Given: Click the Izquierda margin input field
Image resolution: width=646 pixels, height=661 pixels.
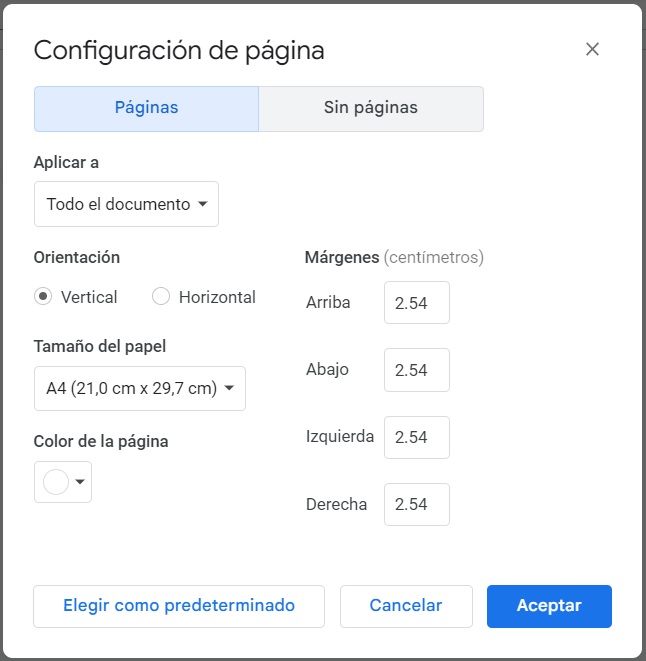Looking at the screenshot, I should pos(416,437).
